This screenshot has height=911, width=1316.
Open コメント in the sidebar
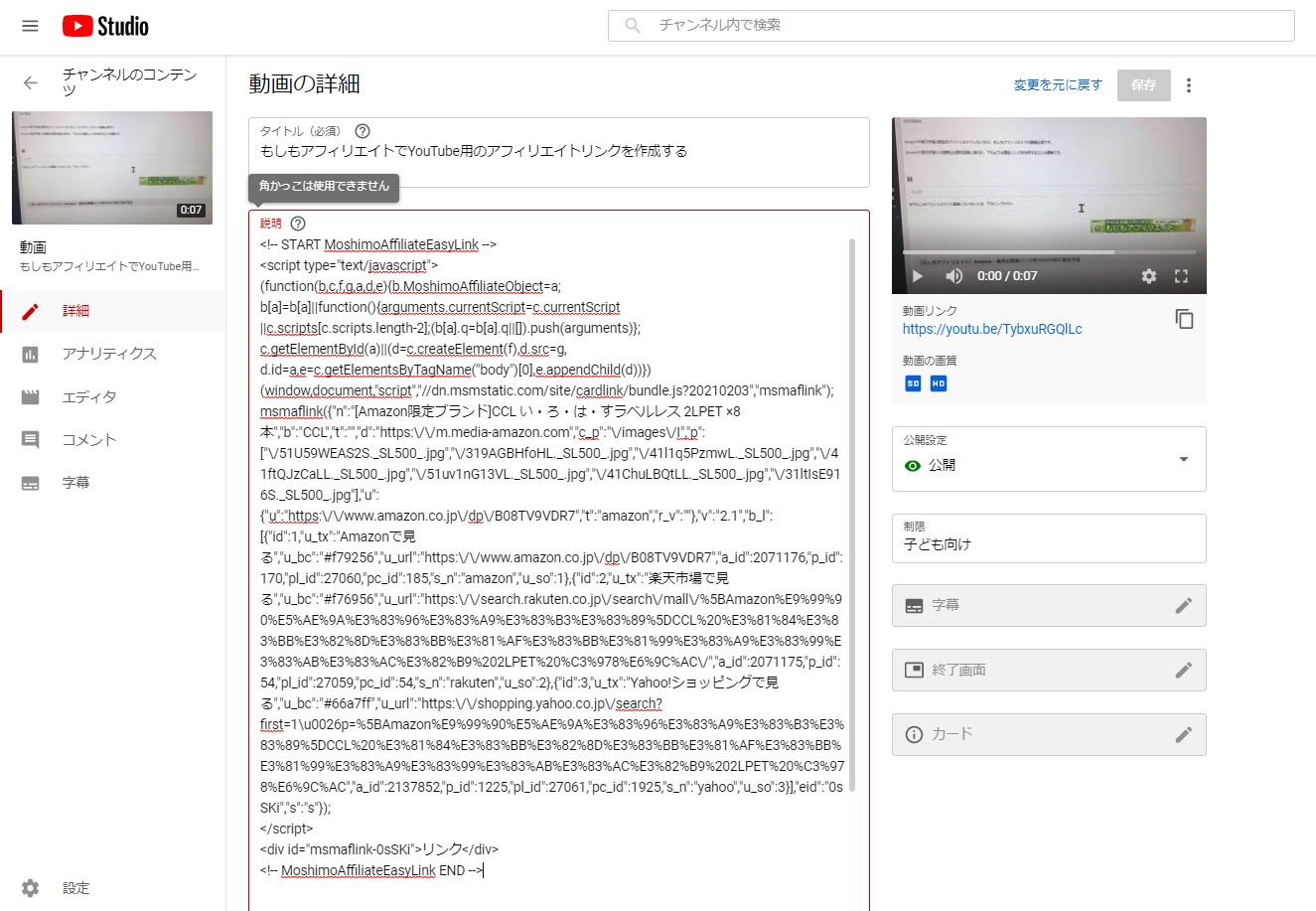tap(112, 439)
